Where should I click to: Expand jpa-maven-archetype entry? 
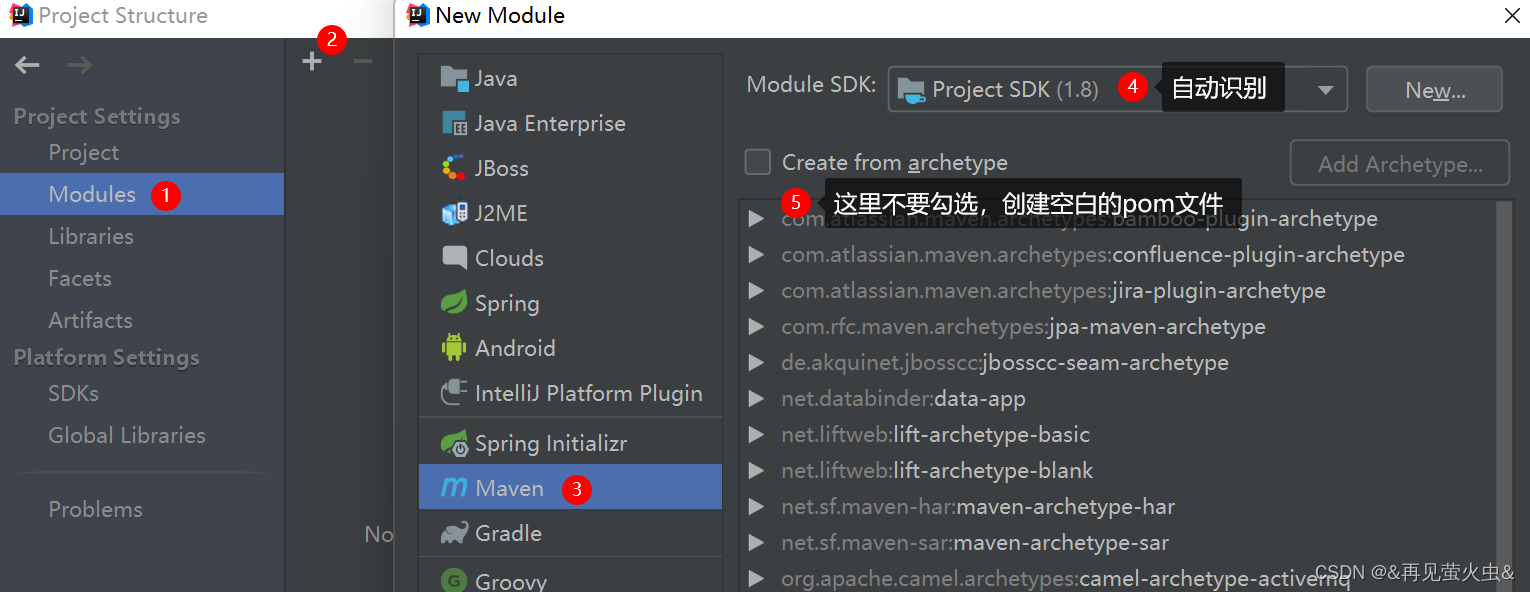tap(758, 327)
